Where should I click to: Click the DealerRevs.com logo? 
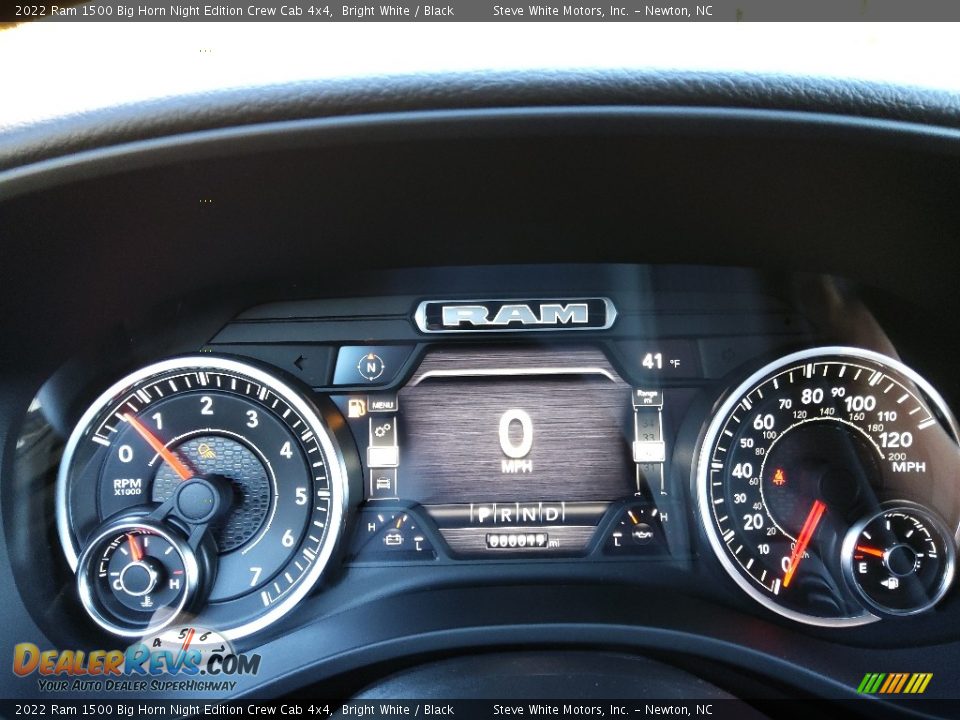click(x=137, y=661)
